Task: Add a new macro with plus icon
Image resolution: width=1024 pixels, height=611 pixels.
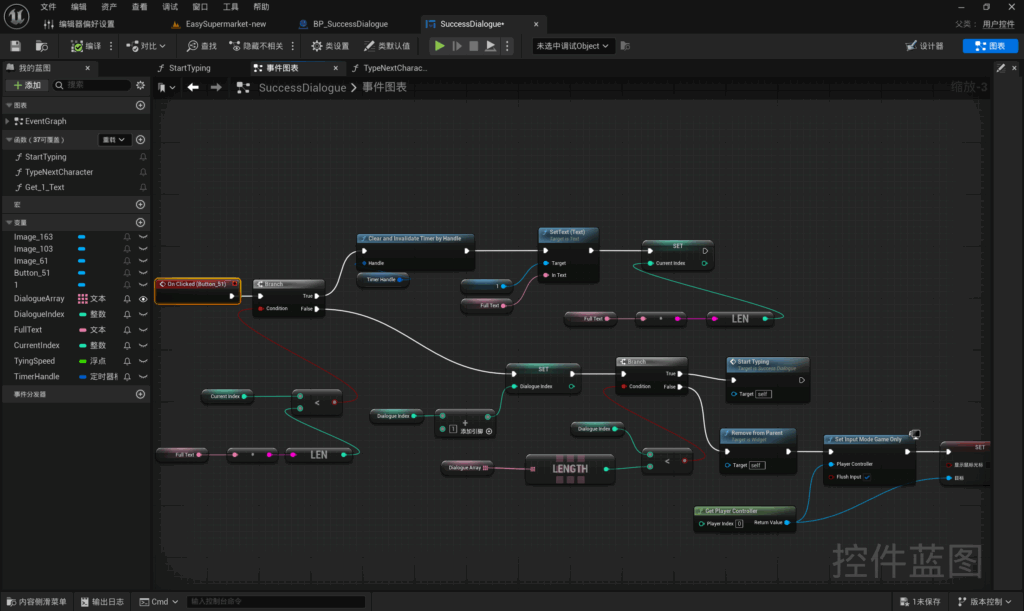Action: (x=140, y=204)
